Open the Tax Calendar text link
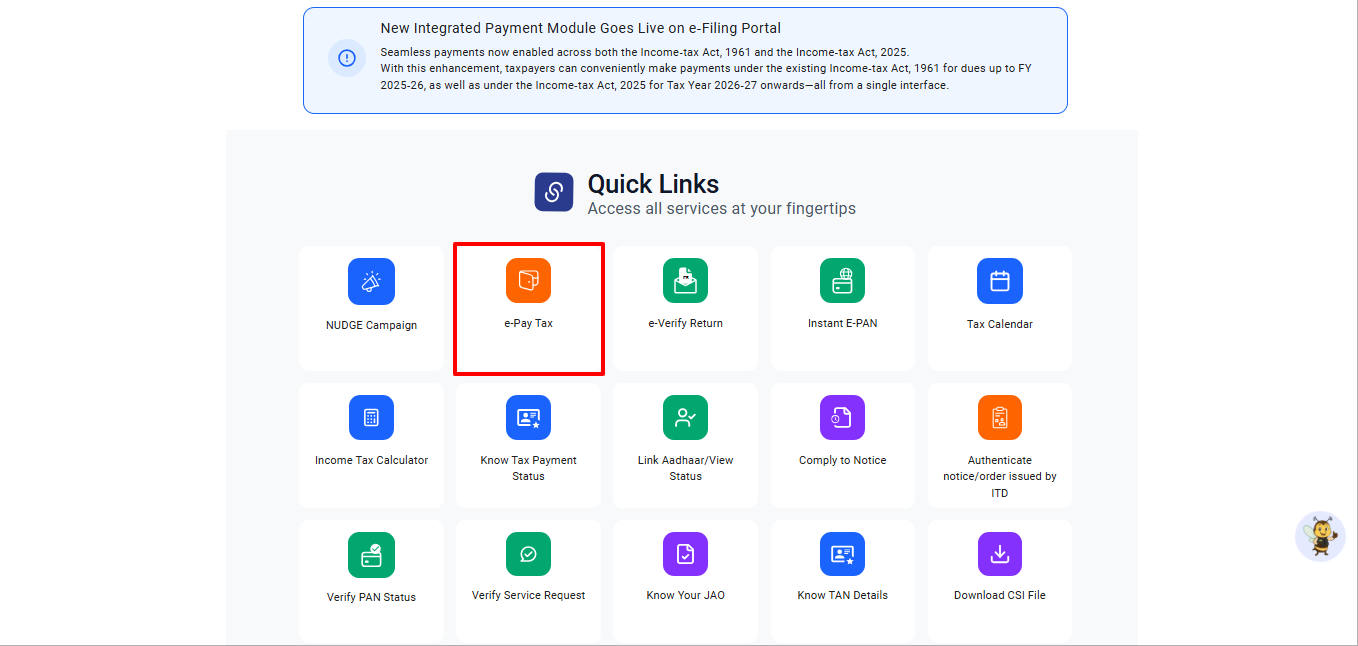1358x646 pixels. 999,324
